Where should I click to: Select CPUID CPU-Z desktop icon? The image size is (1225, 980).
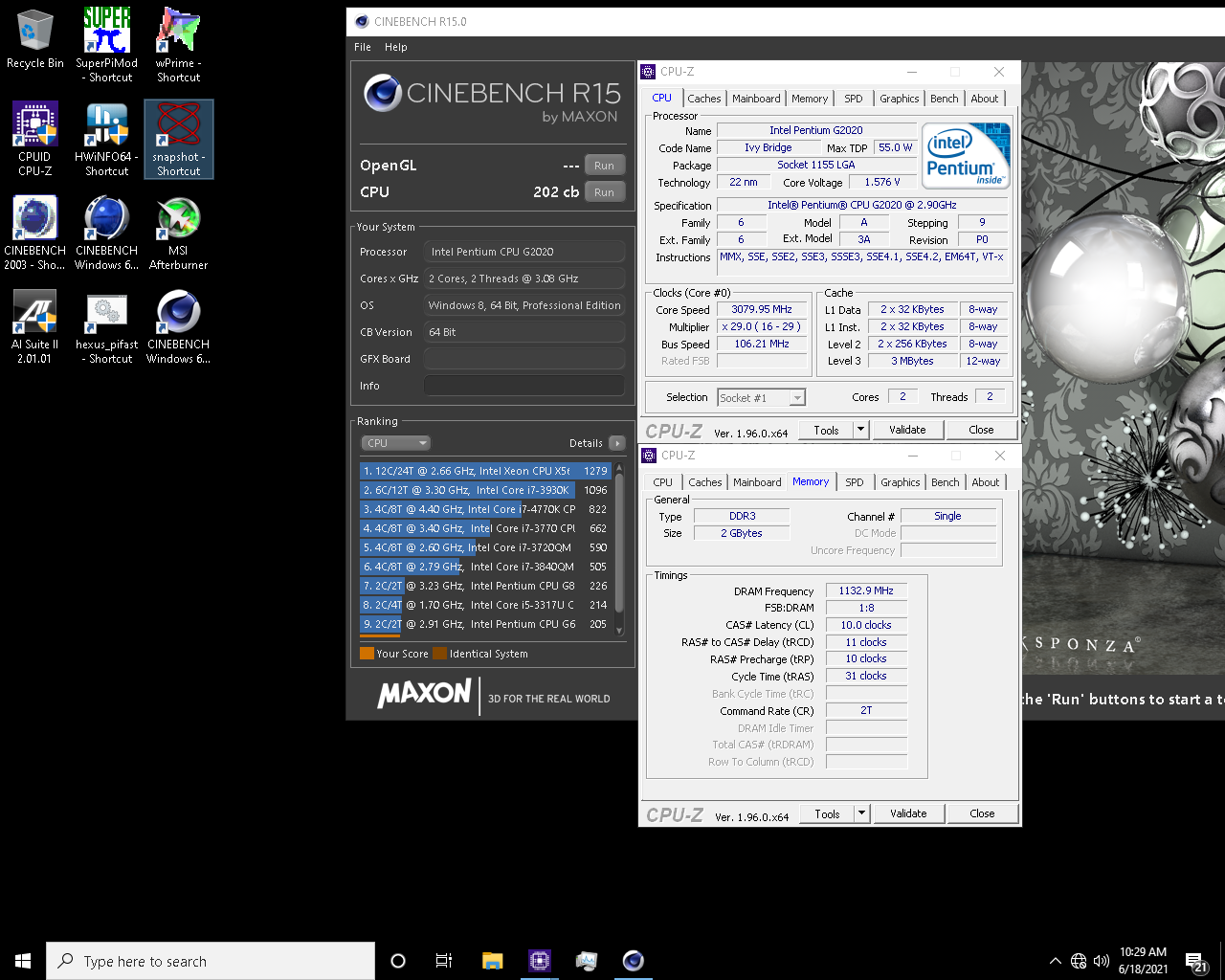(x=35, y=139)
